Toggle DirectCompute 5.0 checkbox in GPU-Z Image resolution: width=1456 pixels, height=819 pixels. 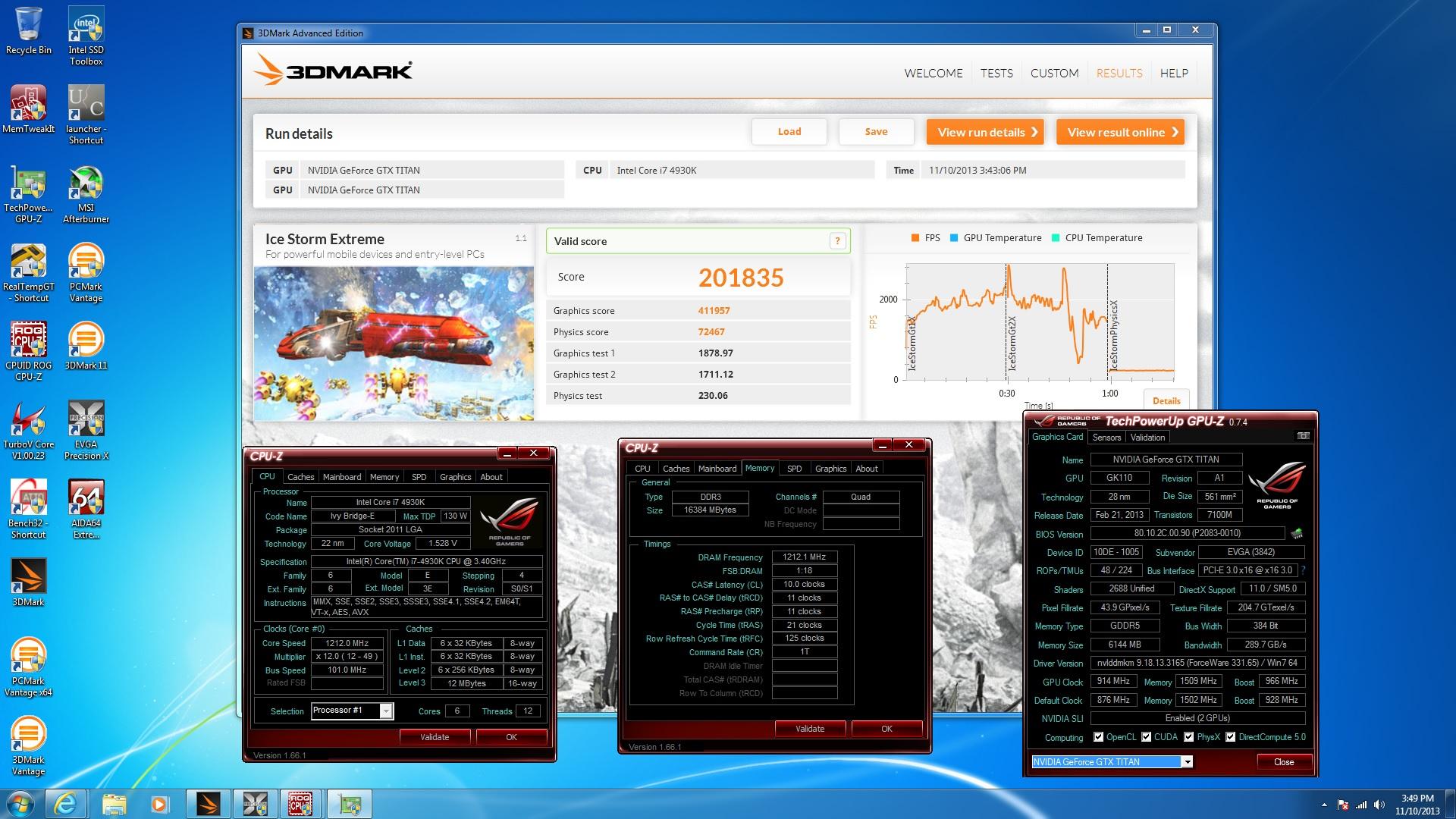point(1230,737)
